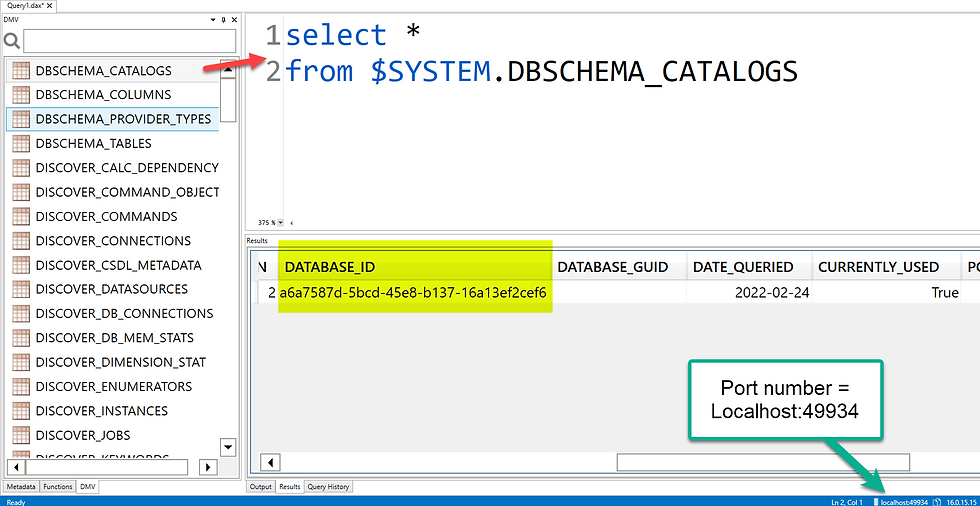Open the Query History tab
Viewport: 980px width, 506px height.
329,486
